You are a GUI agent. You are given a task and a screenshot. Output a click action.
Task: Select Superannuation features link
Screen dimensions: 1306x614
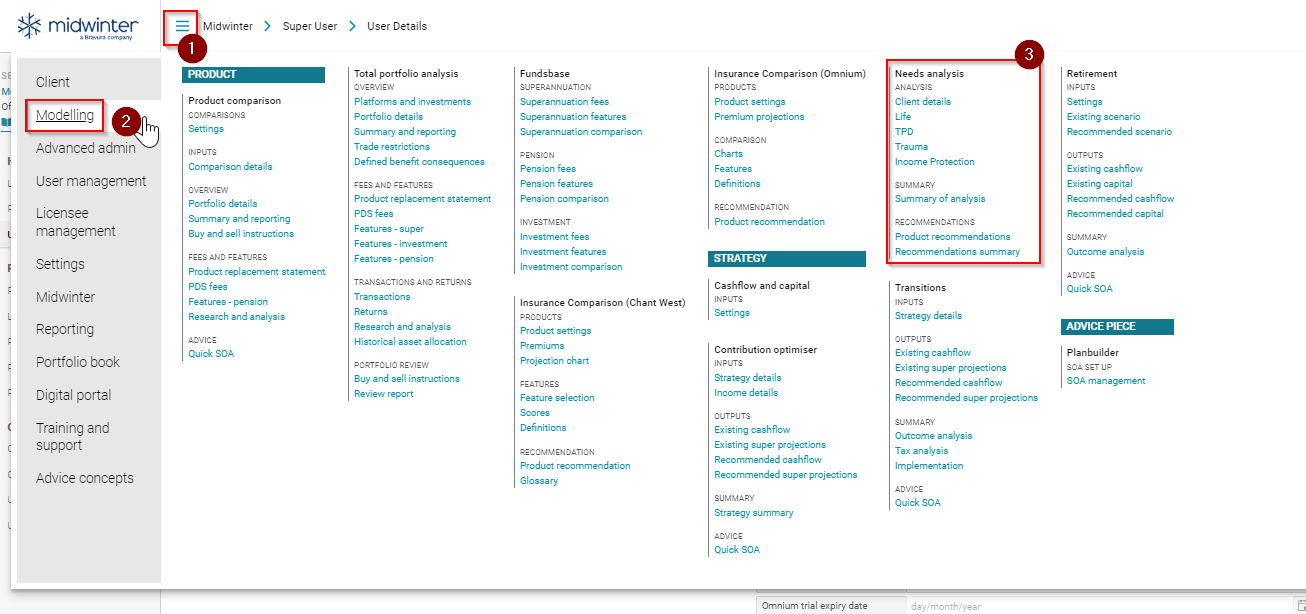[573, 117]
